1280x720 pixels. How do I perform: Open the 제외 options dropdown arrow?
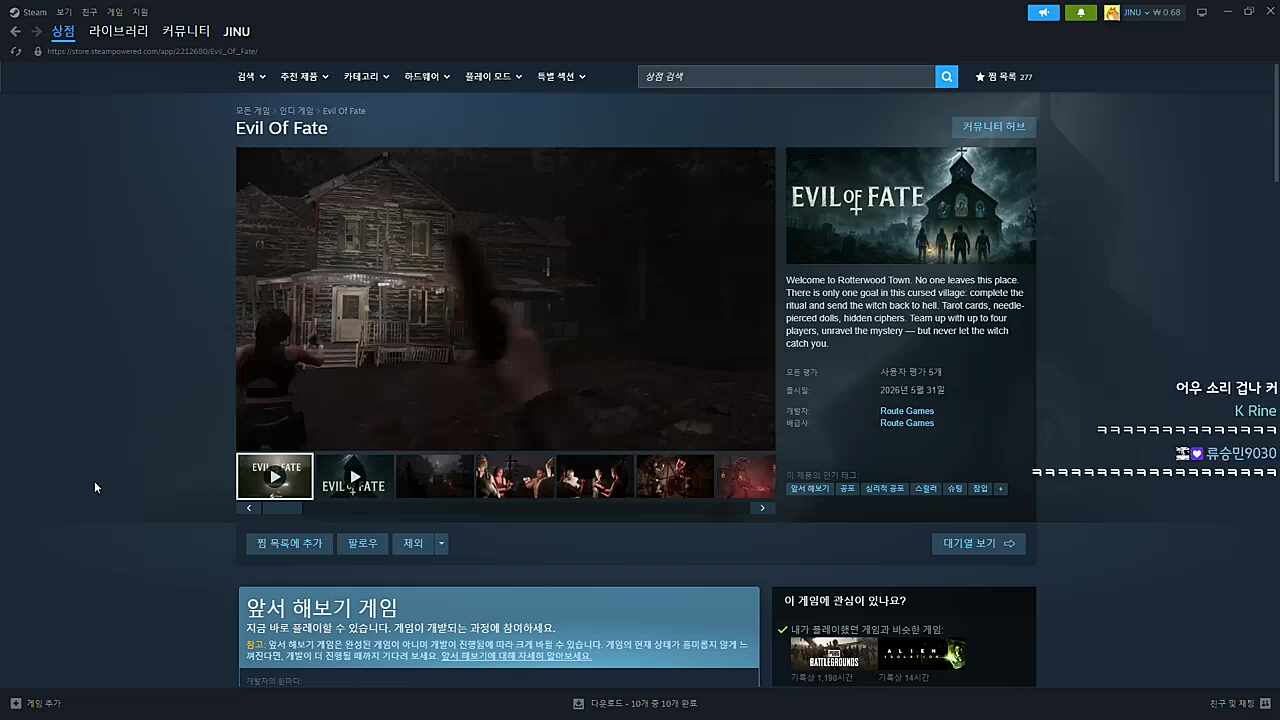point(441,544)
